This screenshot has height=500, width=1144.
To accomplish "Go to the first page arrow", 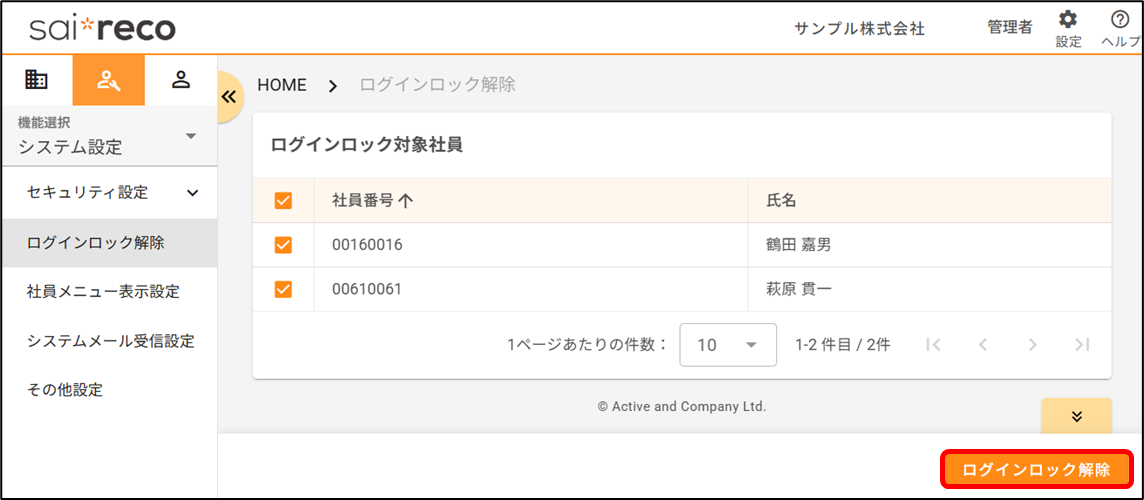I will pyautogui.click(x=933, y=345).
